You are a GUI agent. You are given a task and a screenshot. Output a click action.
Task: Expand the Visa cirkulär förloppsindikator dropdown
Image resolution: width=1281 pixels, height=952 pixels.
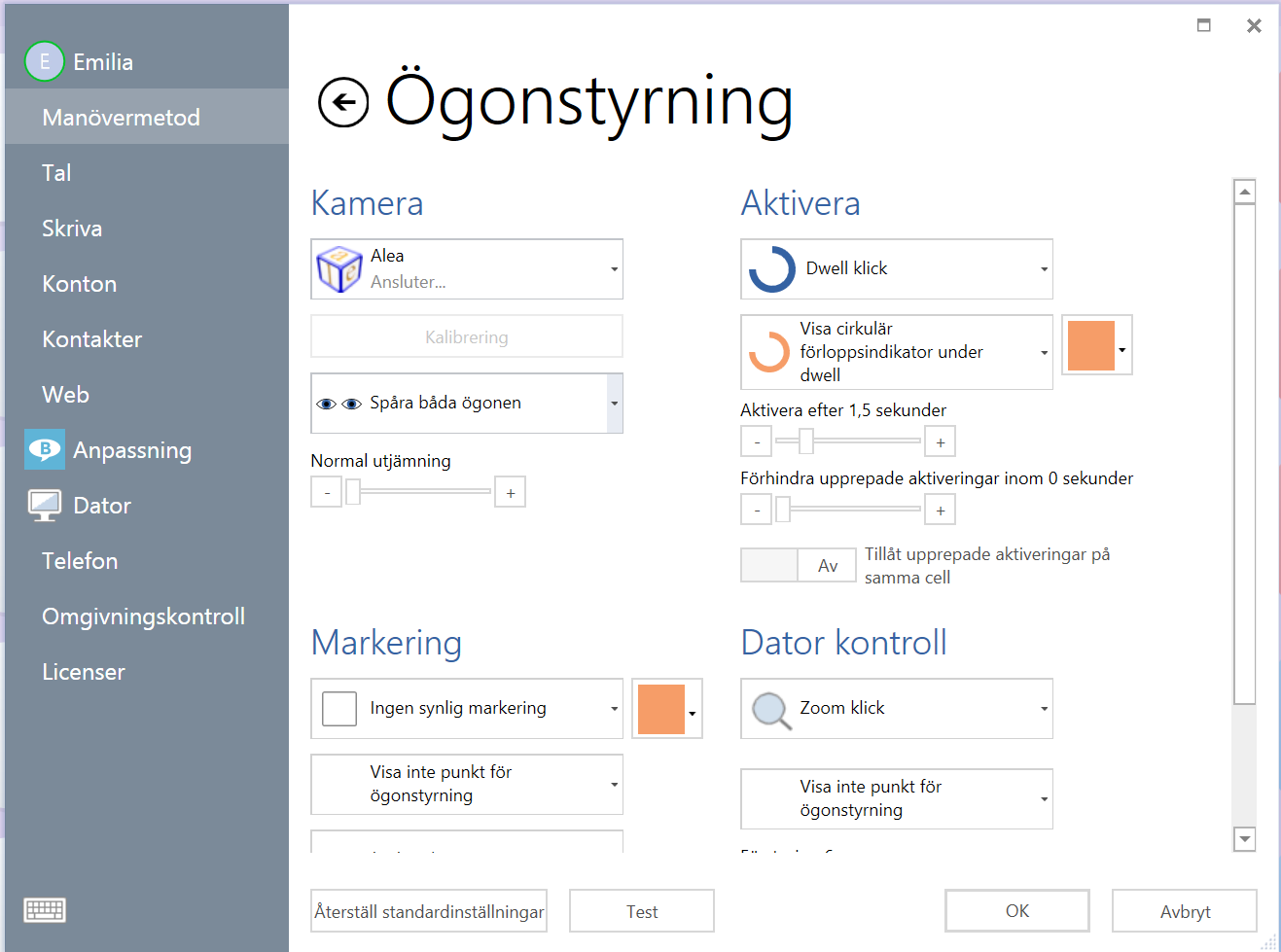tap(897, 352)
